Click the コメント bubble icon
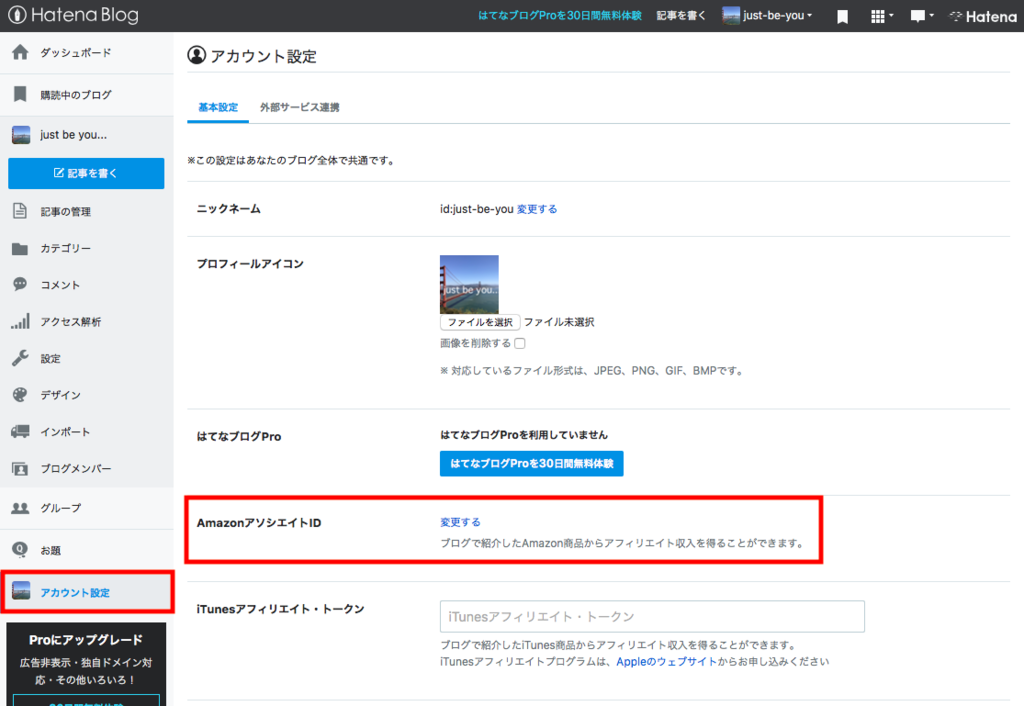The image size is (1024, 706). pyautogui.click(x=20, y=285)
